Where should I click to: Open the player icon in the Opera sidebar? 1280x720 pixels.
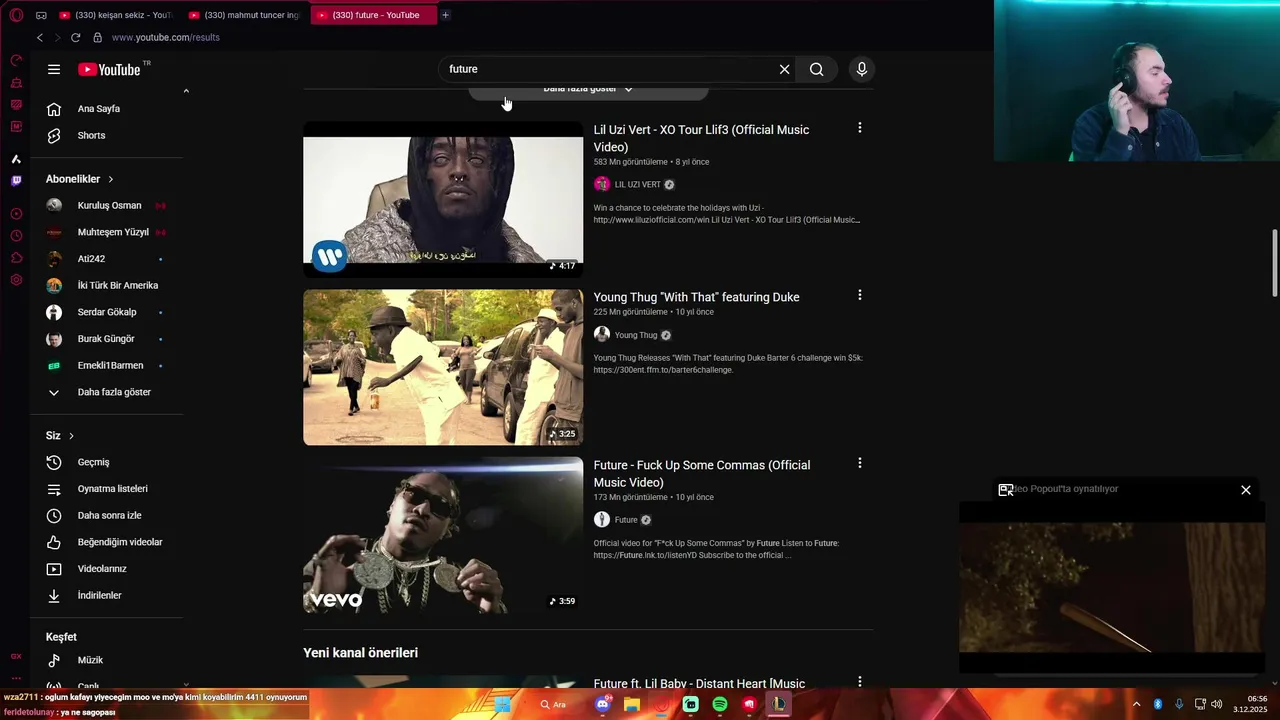[16, 214]
